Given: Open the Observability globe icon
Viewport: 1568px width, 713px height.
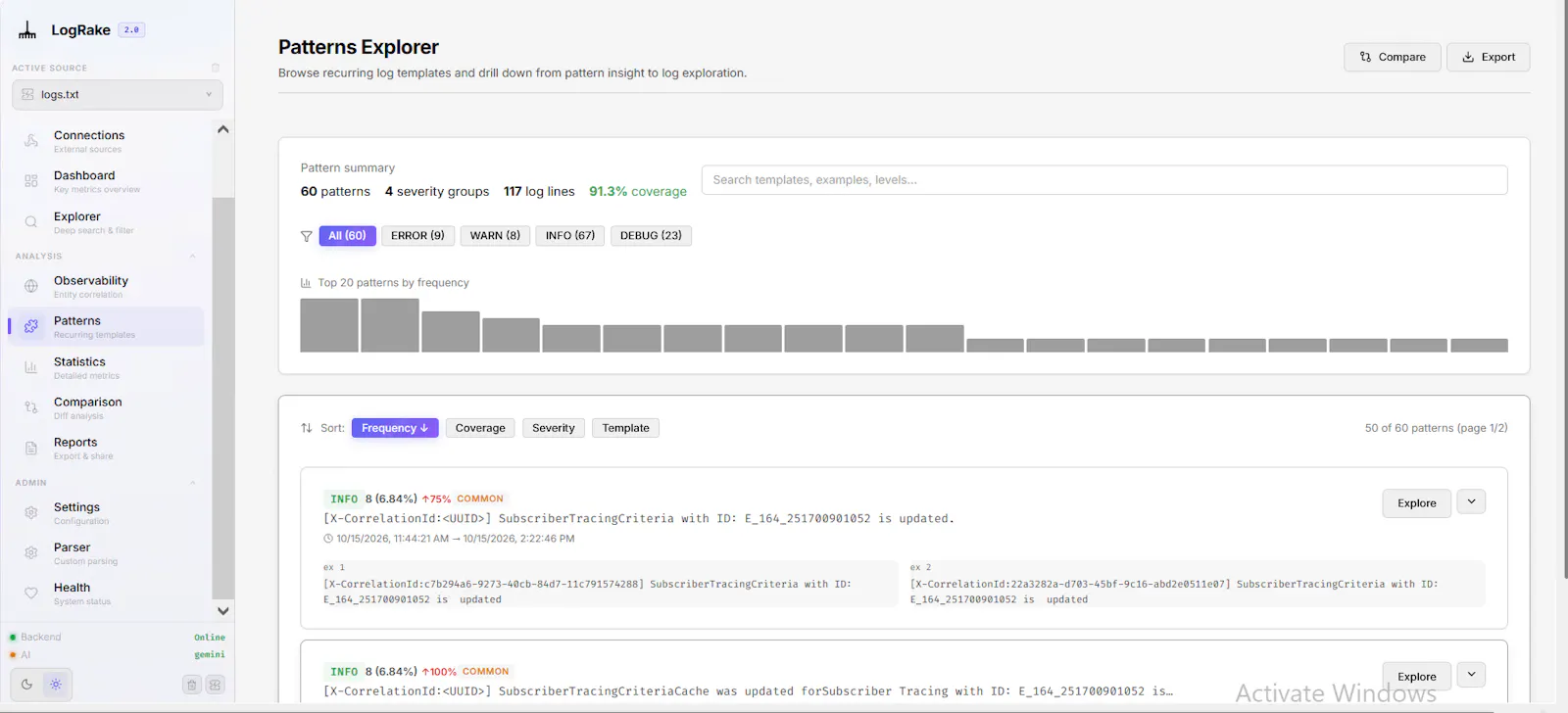Looking at the screenshot, I should click(x=31, y=286).
